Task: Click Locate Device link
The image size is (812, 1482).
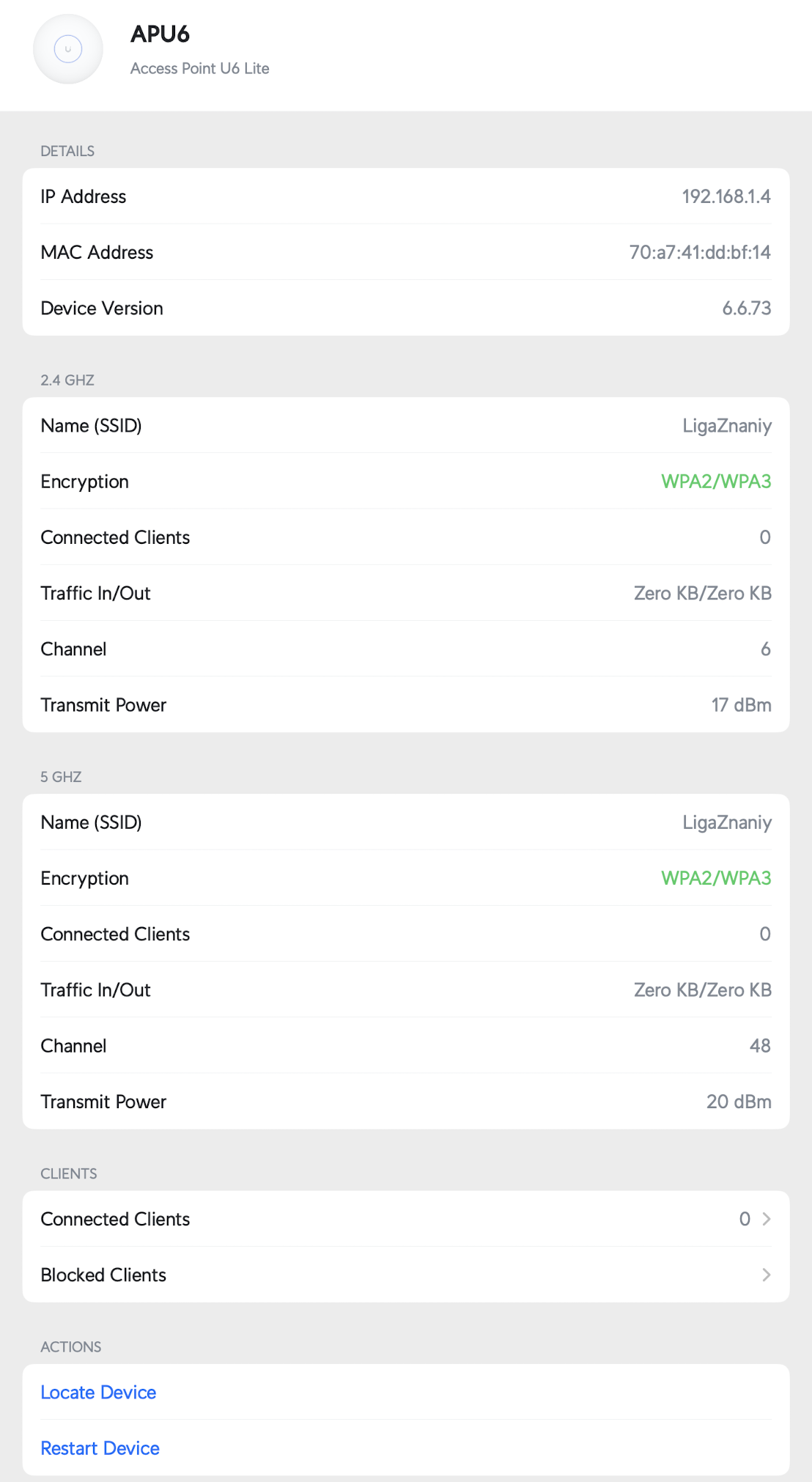Action: [98, 1393]
